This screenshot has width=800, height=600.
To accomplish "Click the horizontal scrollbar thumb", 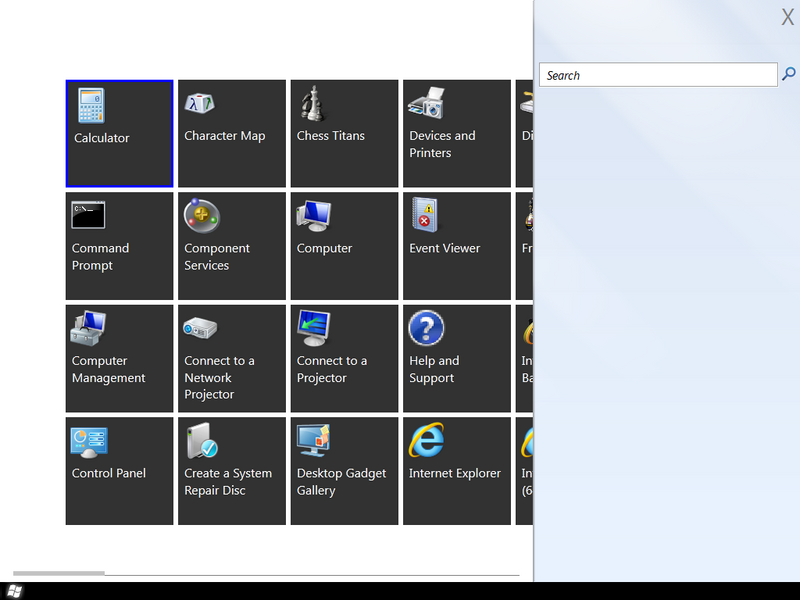I will tap(58, 573).
